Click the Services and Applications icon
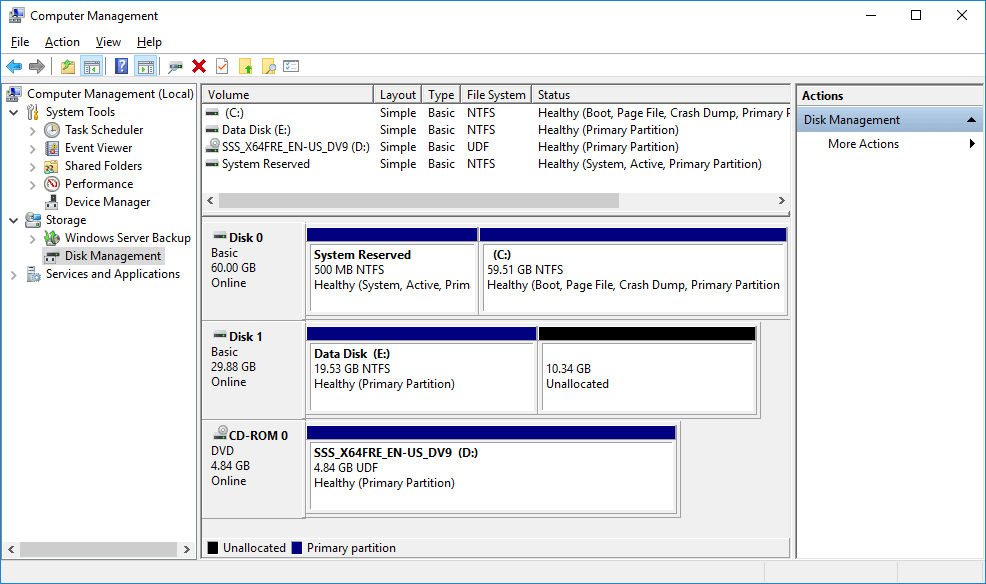This screenshot has height=584, width=986. tap(33, 274)
